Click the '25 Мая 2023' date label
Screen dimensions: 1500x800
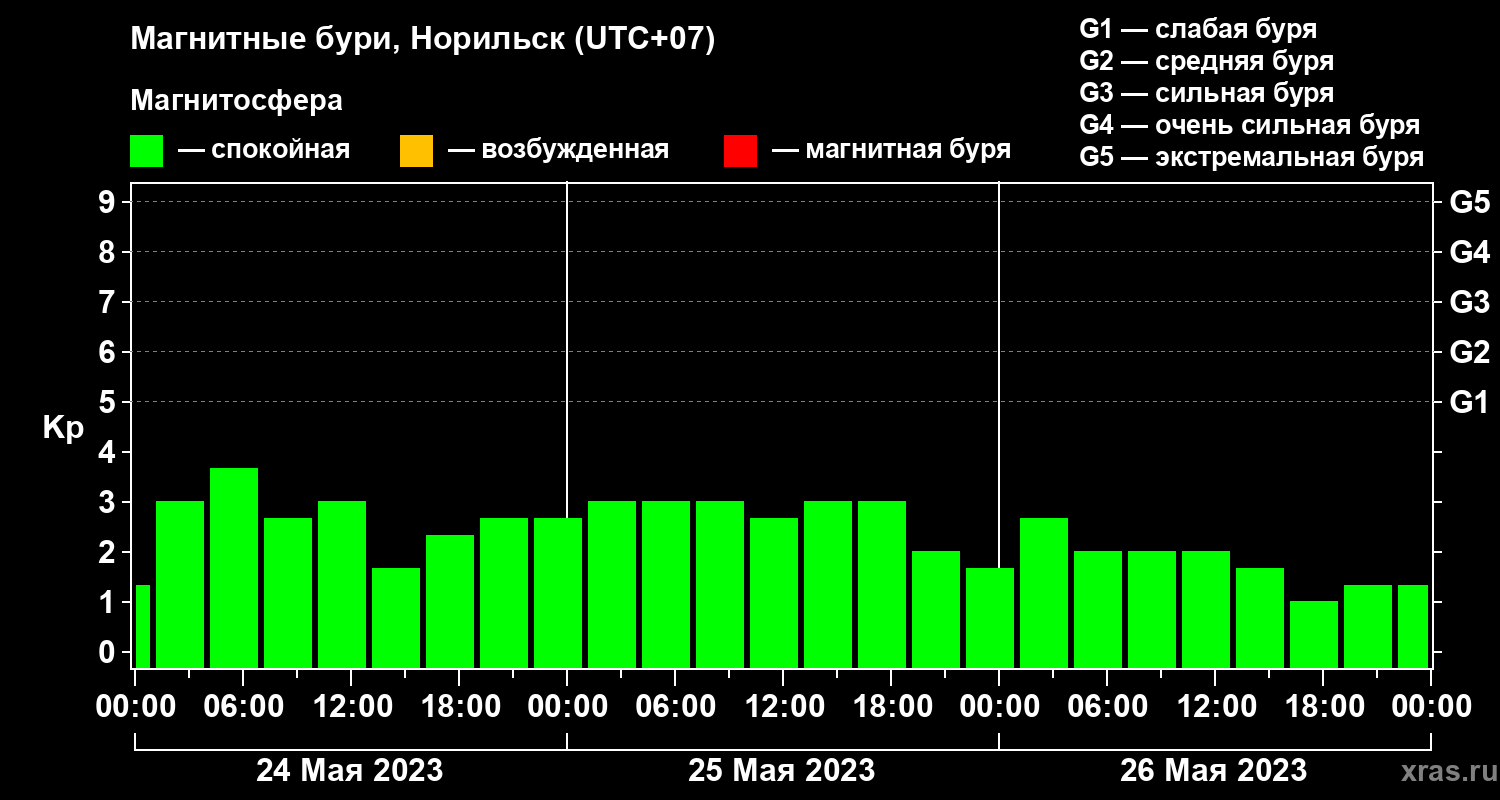point(782,771)
